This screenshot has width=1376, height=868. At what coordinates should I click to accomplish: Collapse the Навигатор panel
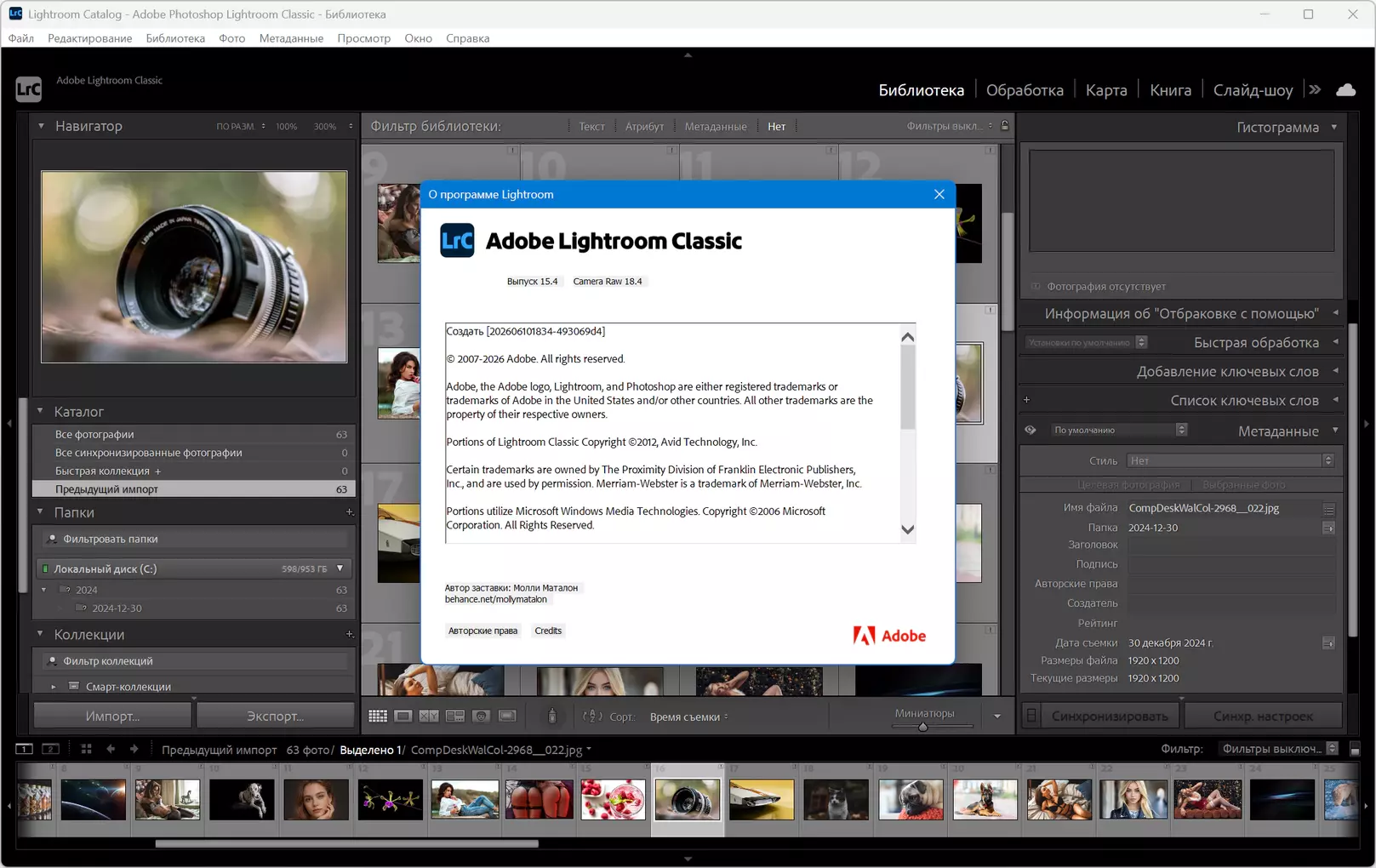[x=41, y=126]
